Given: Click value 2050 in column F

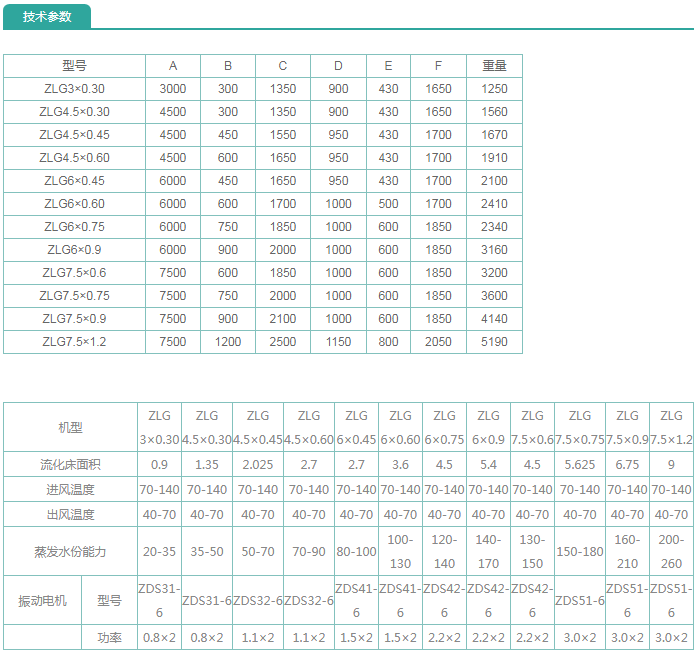Looking at the screenshot, I should pyautogui.click(x=438, y=342).
